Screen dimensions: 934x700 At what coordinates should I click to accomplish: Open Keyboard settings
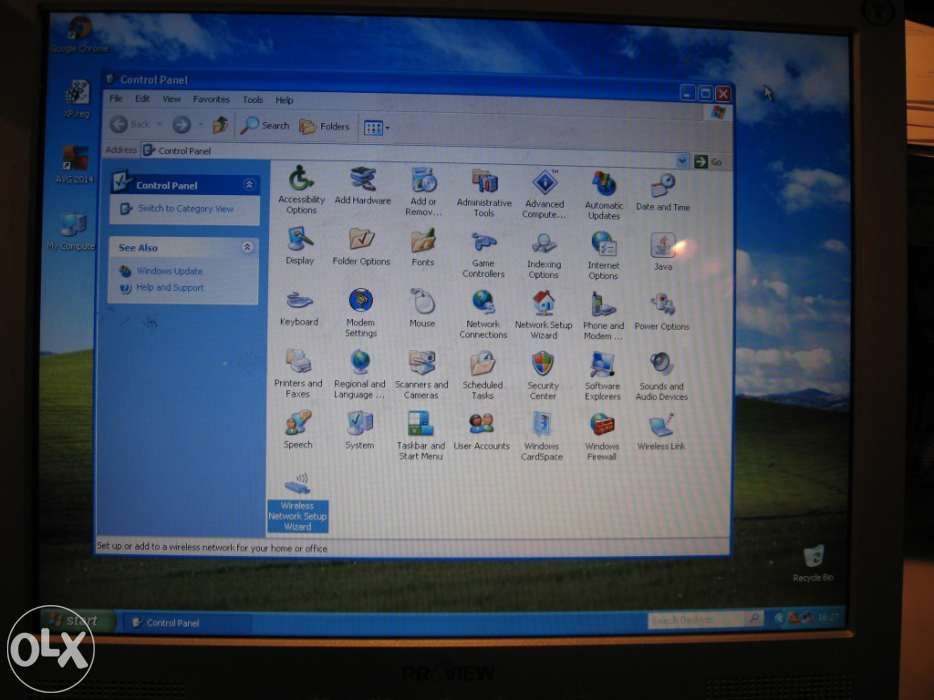299,307
